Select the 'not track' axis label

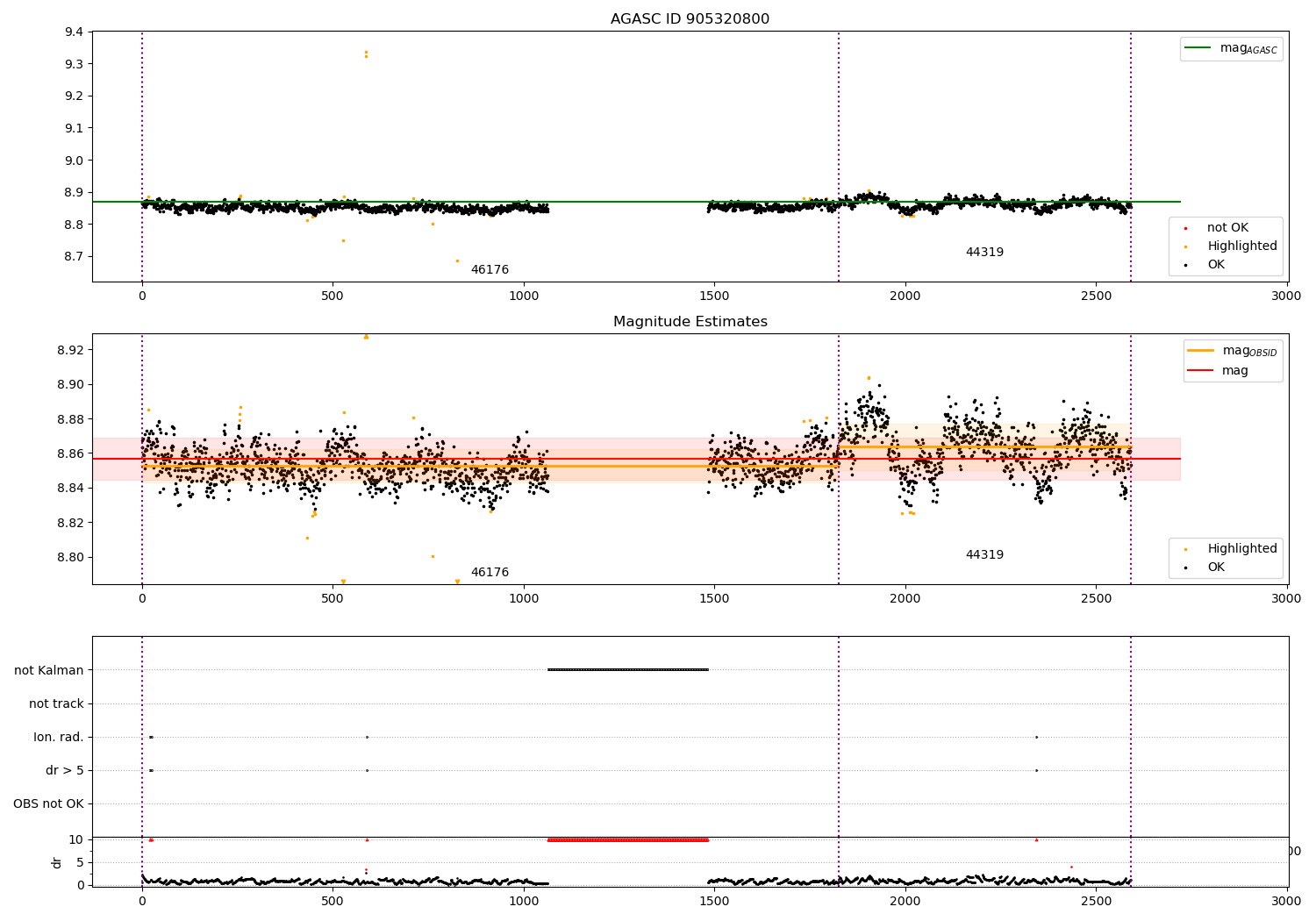[x=56, y=703]
